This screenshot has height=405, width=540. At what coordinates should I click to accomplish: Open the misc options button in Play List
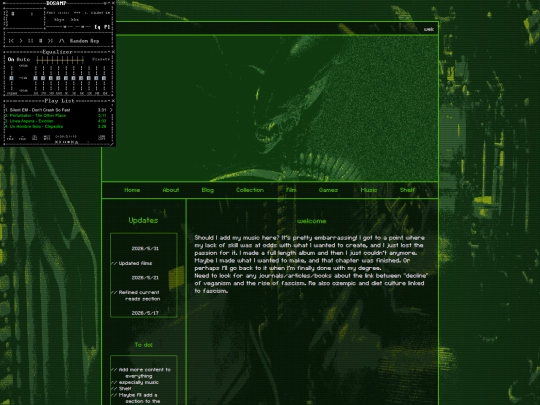click(47, 137)
